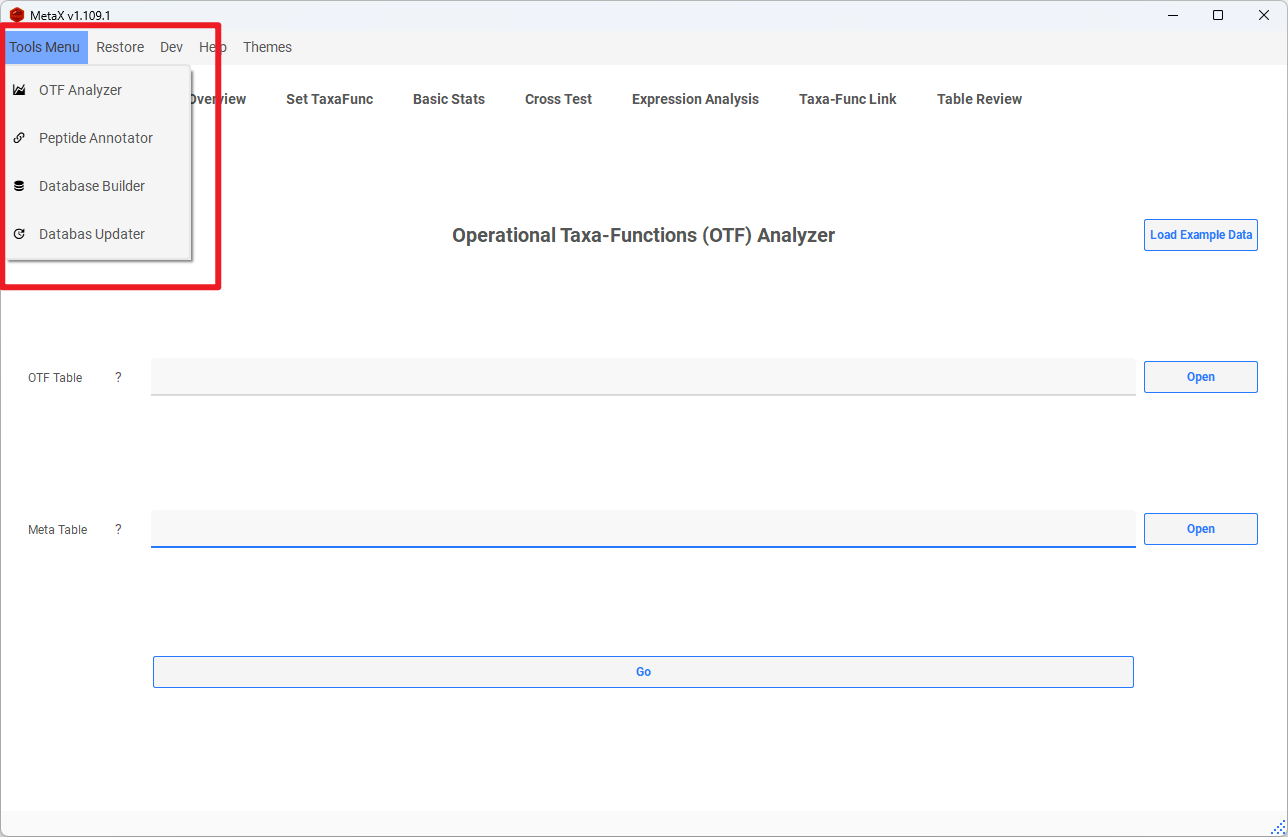Viewport: 1288px width, 837px height.
Task: Click the Databas Updater refresh icon
Action: (19, 234)
